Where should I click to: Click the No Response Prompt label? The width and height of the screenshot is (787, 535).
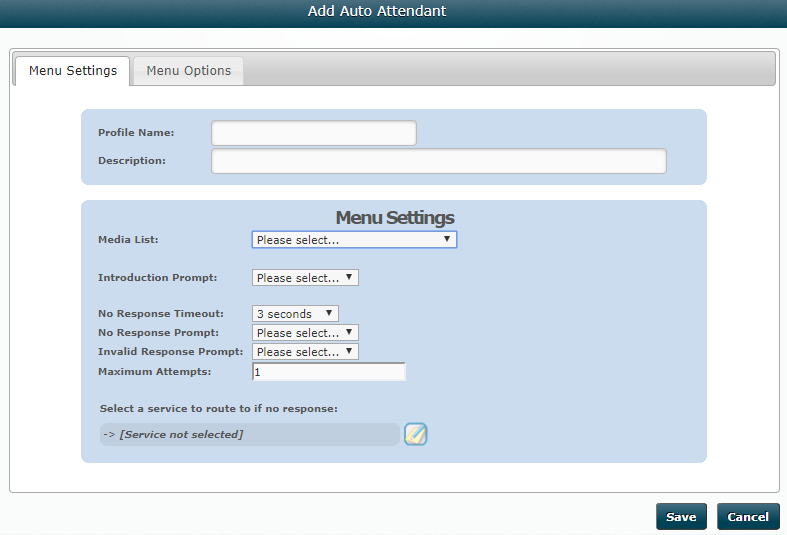[x=158, y=333]
